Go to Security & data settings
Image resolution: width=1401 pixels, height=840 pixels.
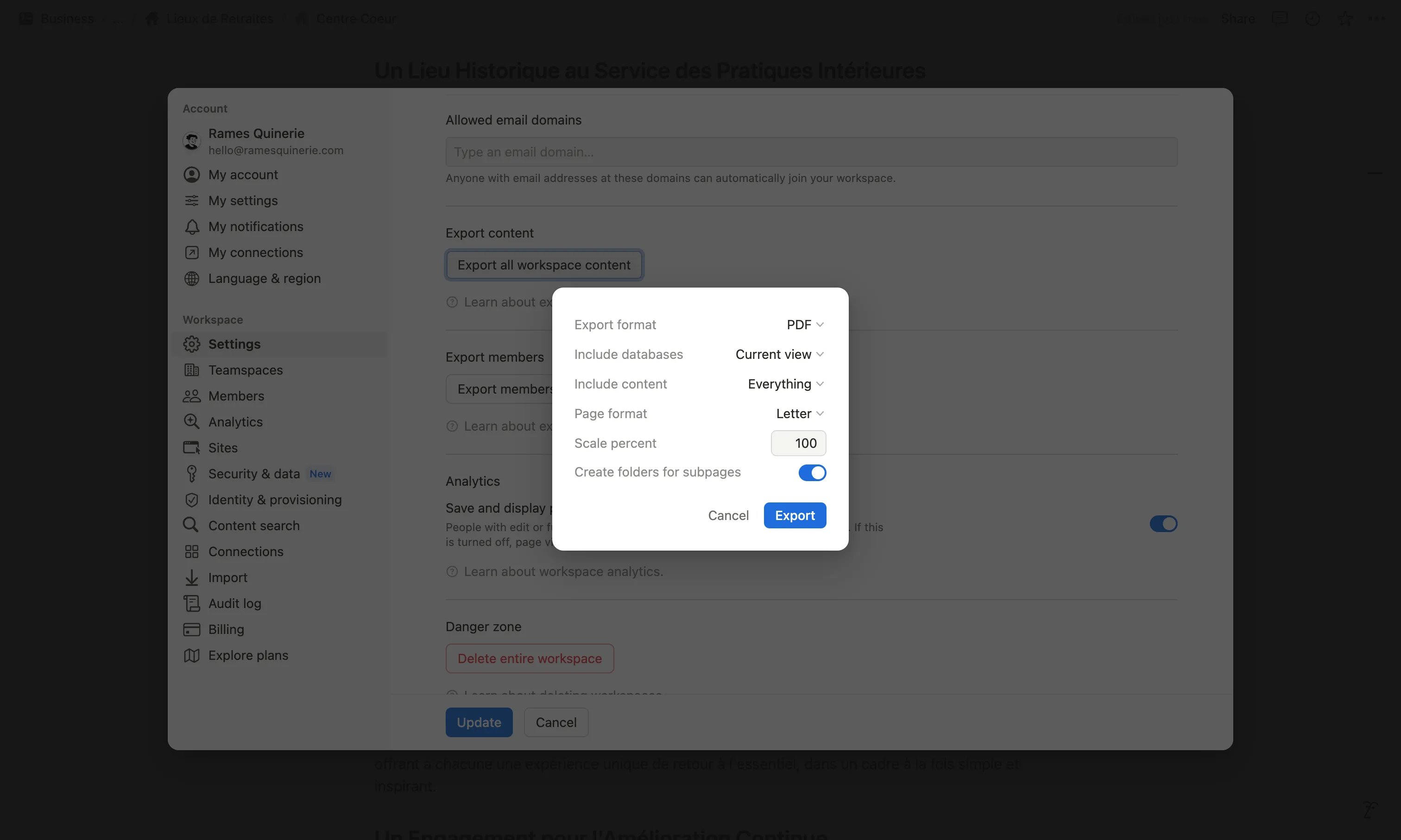[x=280, y=474]
